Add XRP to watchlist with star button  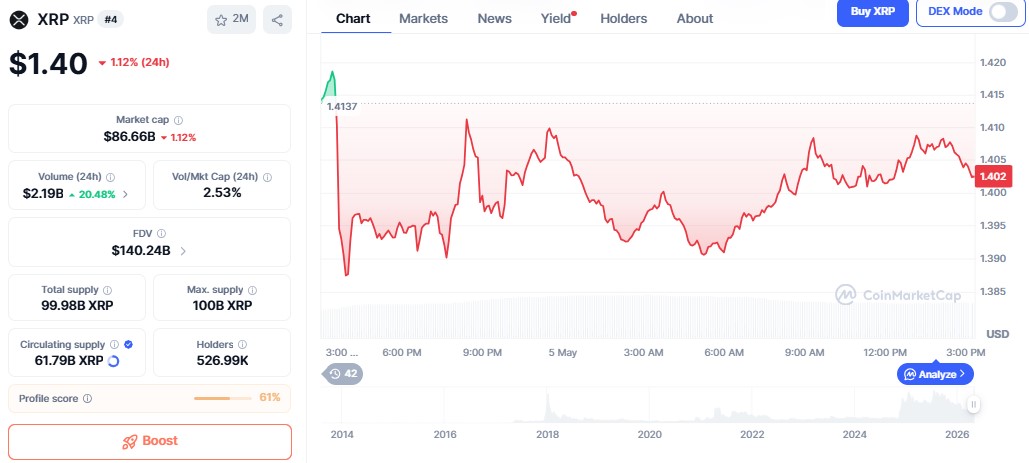point(232,19)
